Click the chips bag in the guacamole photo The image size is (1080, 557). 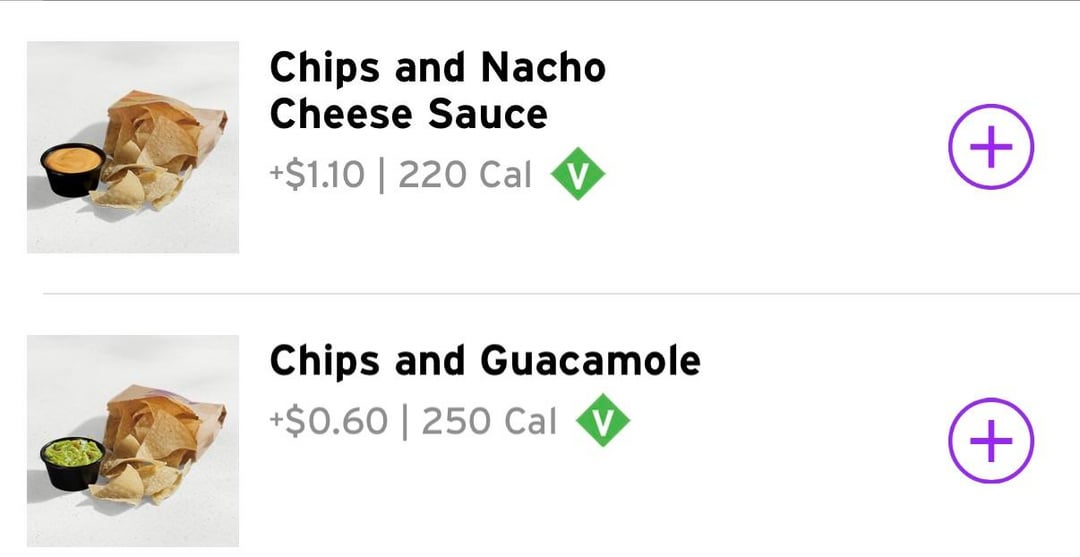pyautogui.click(x=165, y=428)
